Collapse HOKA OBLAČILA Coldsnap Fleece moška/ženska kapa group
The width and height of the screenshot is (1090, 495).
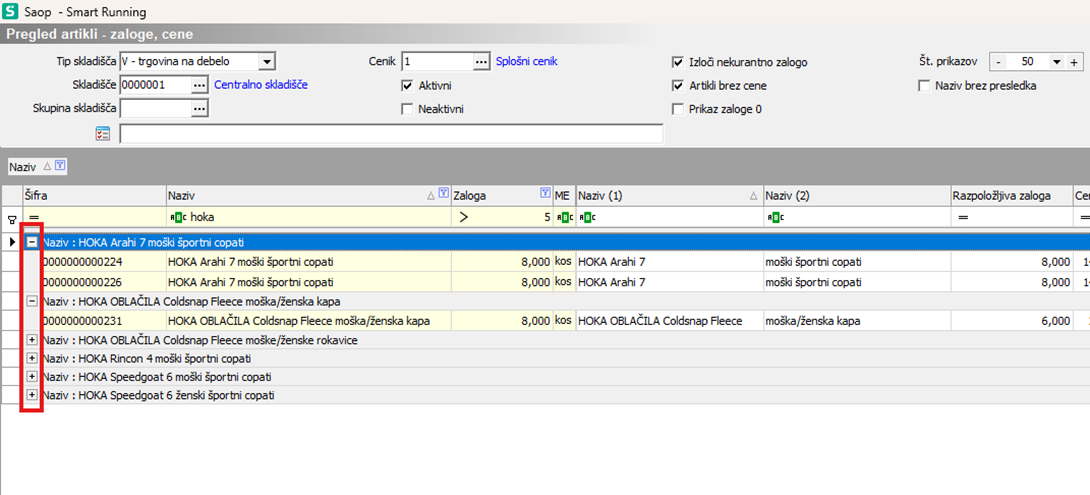[x=31, y=302]
